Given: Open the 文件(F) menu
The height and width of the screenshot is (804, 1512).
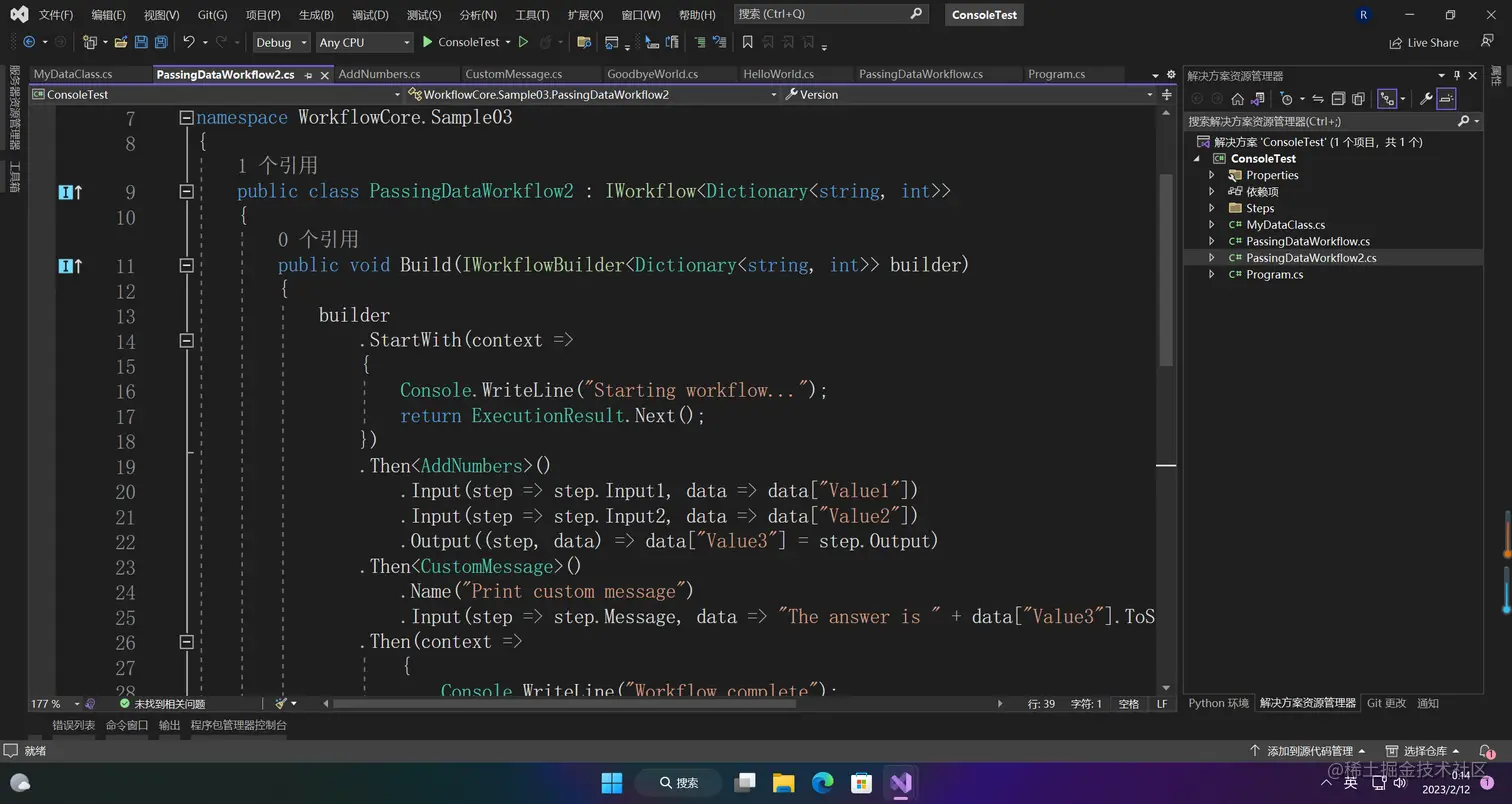Looking at the screenshot, I should point(56,15).
